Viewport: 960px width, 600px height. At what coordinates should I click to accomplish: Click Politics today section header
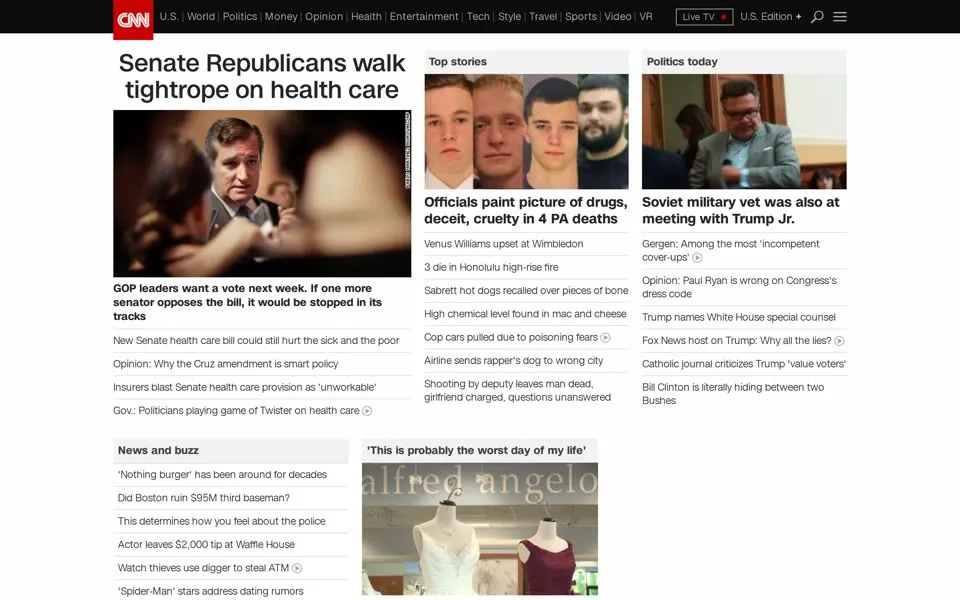coord(744,62)
